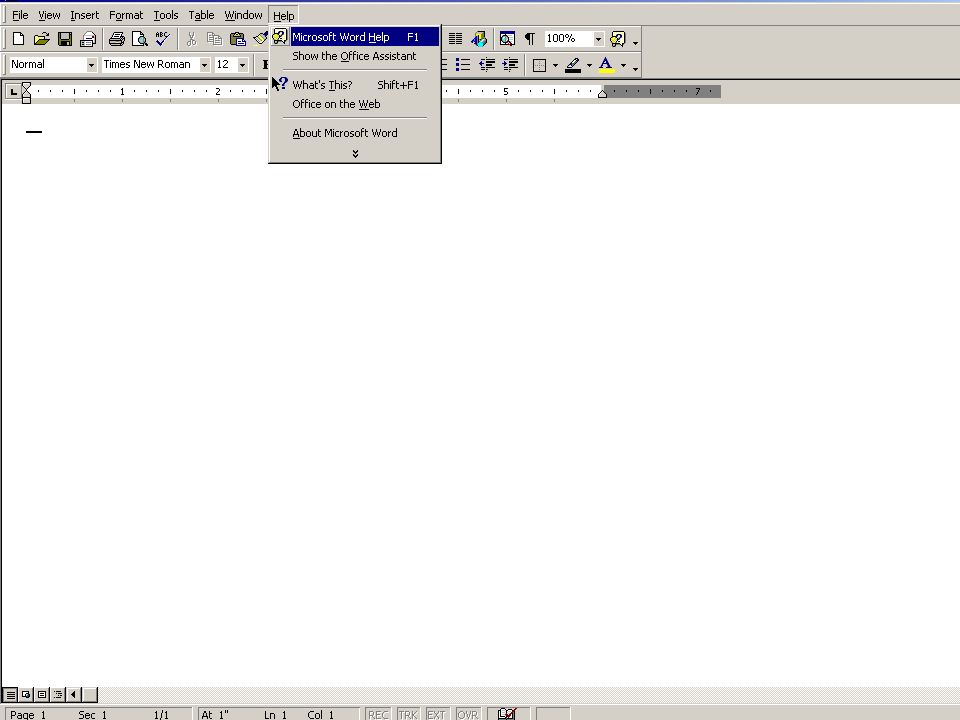
Task: Choose What's This? menu entry
Action: coord(355,84)
